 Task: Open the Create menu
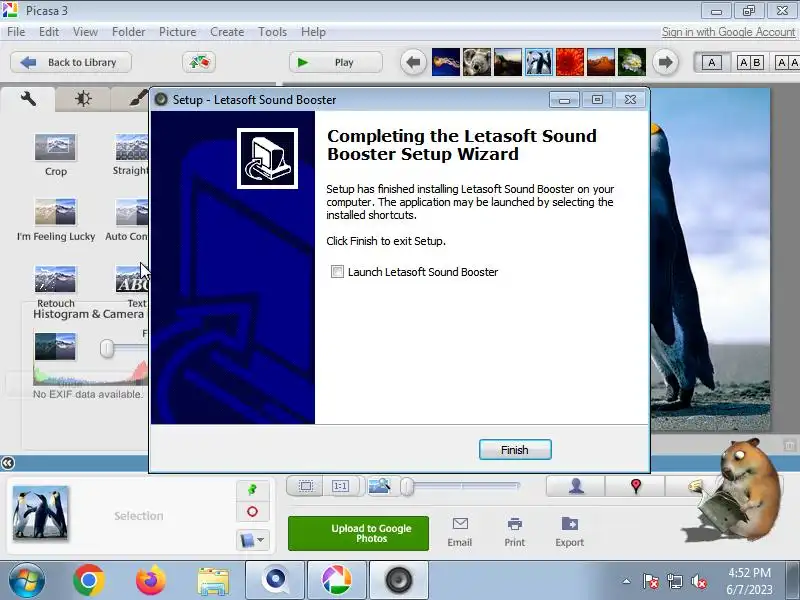tap(227, 32)
